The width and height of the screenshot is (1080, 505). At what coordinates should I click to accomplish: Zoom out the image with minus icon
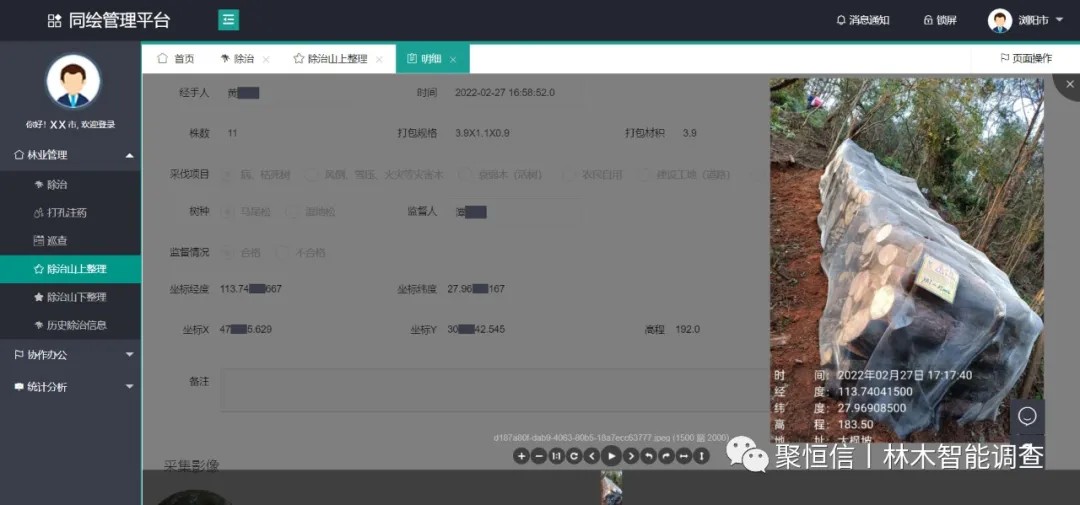539,456
